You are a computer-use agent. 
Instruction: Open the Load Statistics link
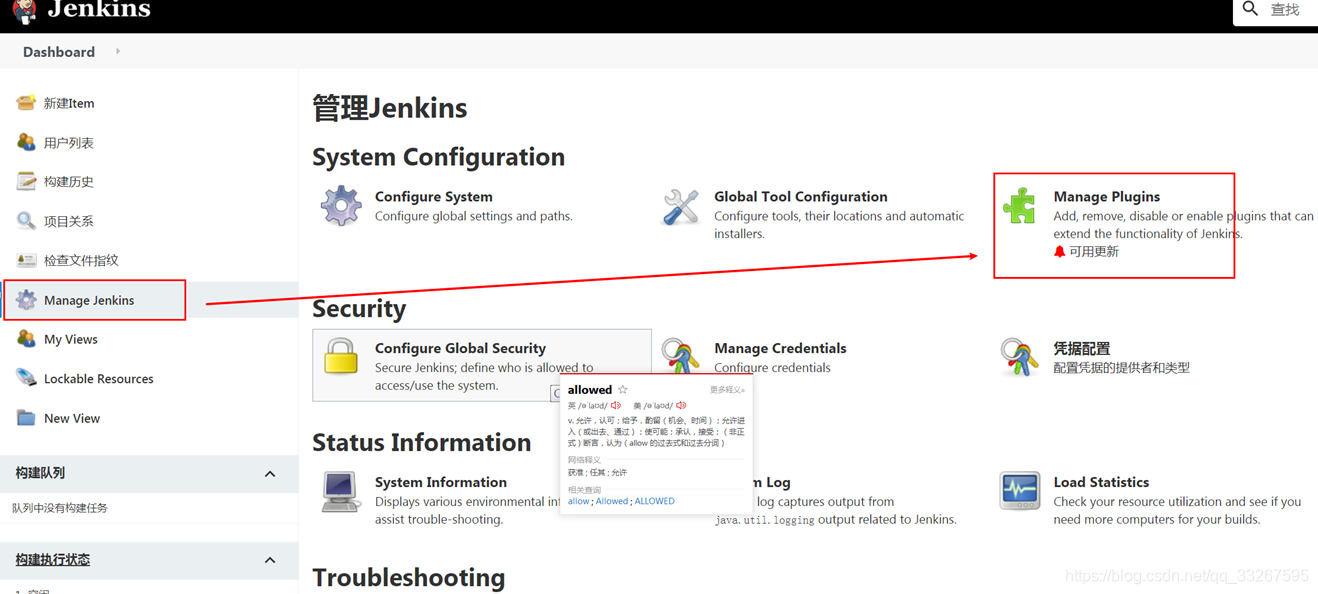coord(1101,482)
